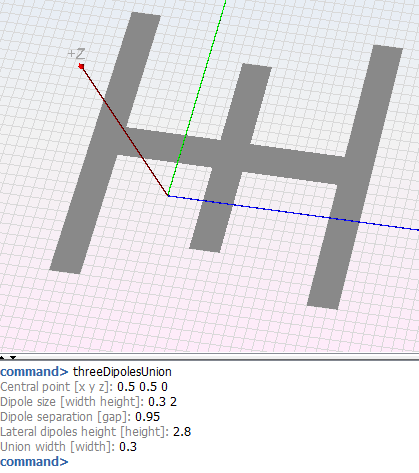Click the threeDipolesUnion command text
Image resolution: width=419 pixels, height=473 pixels.
click(x=122, y=372)
